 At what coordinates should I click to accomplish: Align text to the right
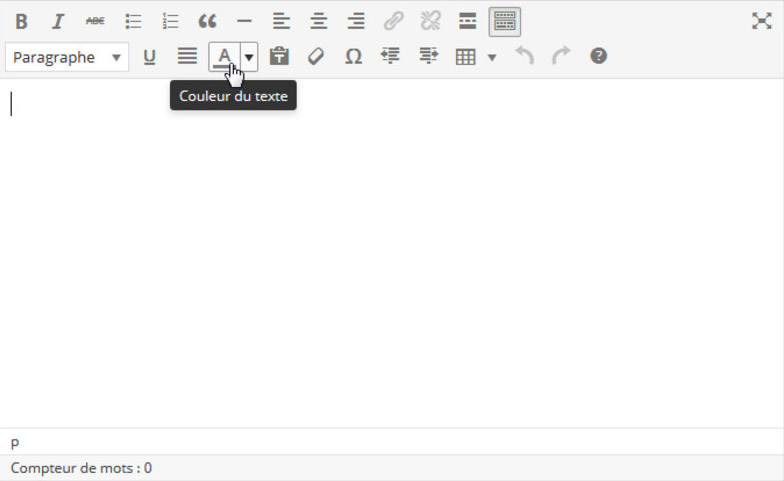coord(356,22)
